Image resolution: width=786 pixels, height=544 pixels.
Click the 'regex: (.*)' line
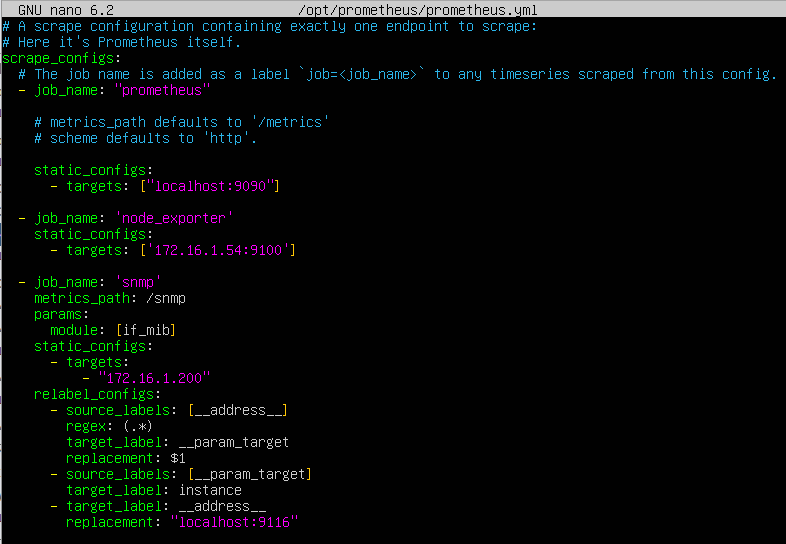(x=109, y=426)
